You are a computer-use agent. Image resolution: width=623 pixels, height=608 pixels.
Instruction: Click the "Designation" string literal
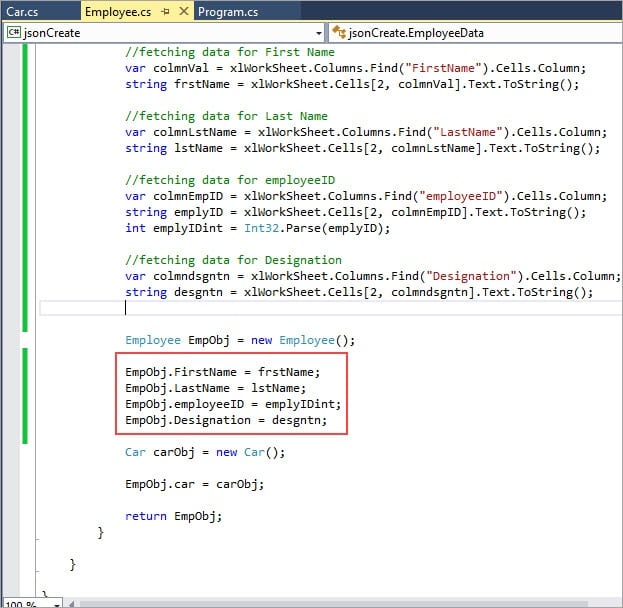471,276
